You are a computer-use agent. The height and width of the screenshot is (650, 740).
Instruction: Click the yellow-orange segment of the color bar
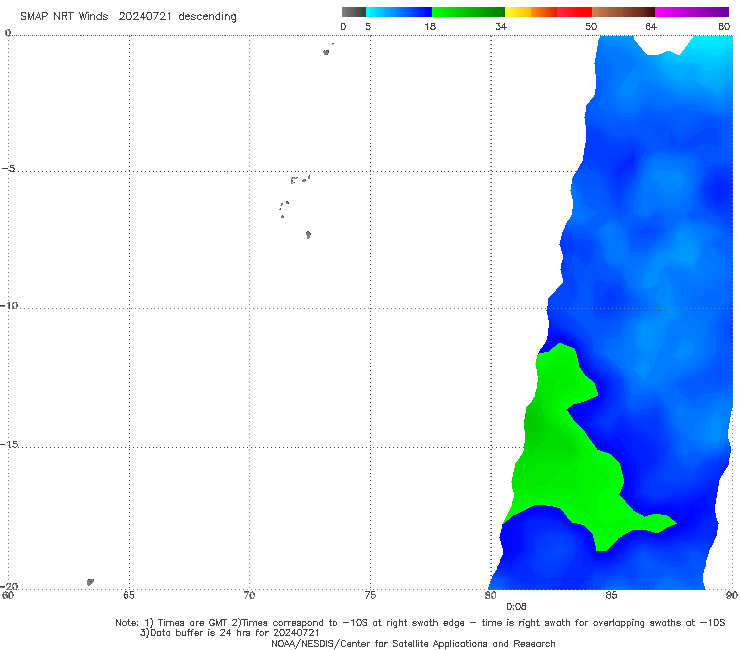[531, 12]
